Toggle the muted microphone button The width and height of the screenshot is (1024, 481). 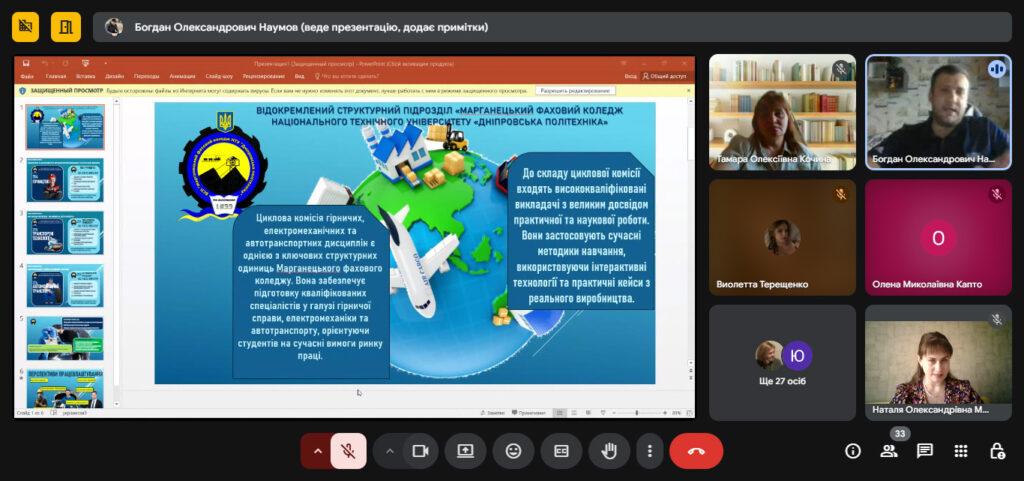point(348,451)
